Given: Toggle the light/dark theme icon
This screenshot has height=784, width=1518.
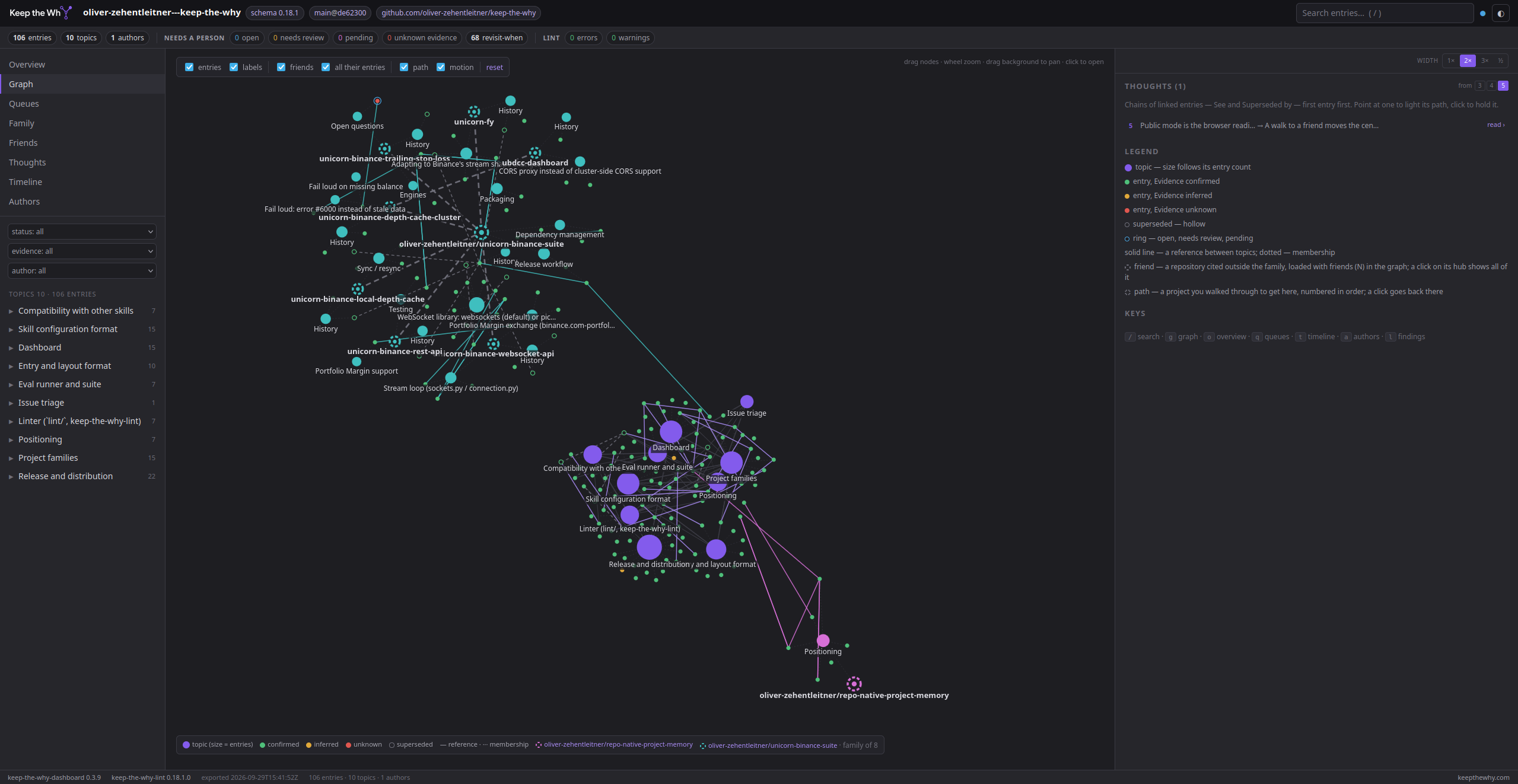Looking at the screenshot, I should click(x=1501, y=13).
